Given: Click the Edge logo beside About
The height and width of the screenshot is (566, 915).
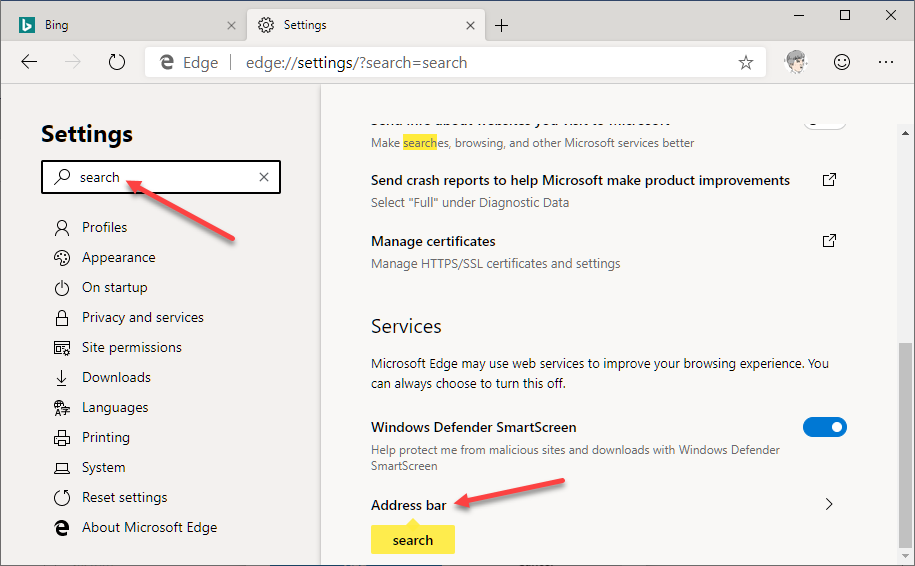Looking at the screenshot, I should (x=62, y=528).
